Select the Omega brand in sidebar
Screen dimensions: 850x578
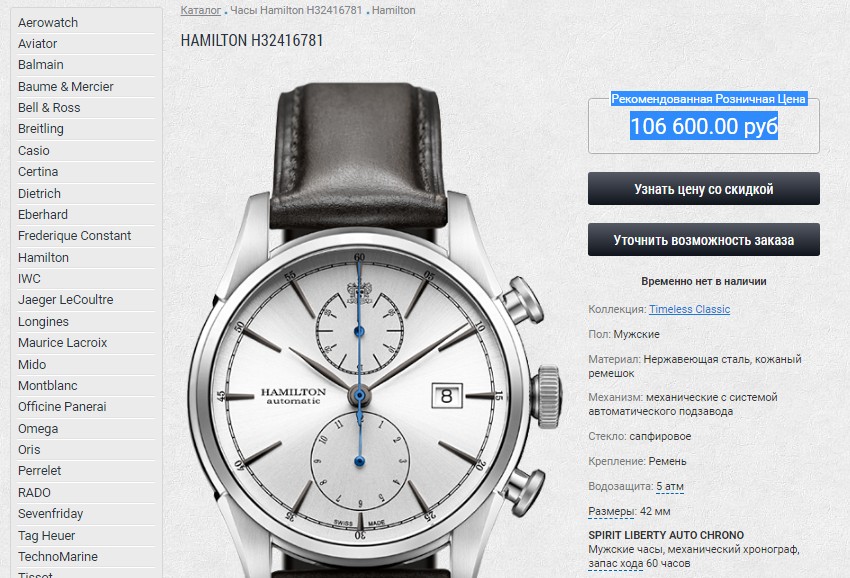coord(38,428)
